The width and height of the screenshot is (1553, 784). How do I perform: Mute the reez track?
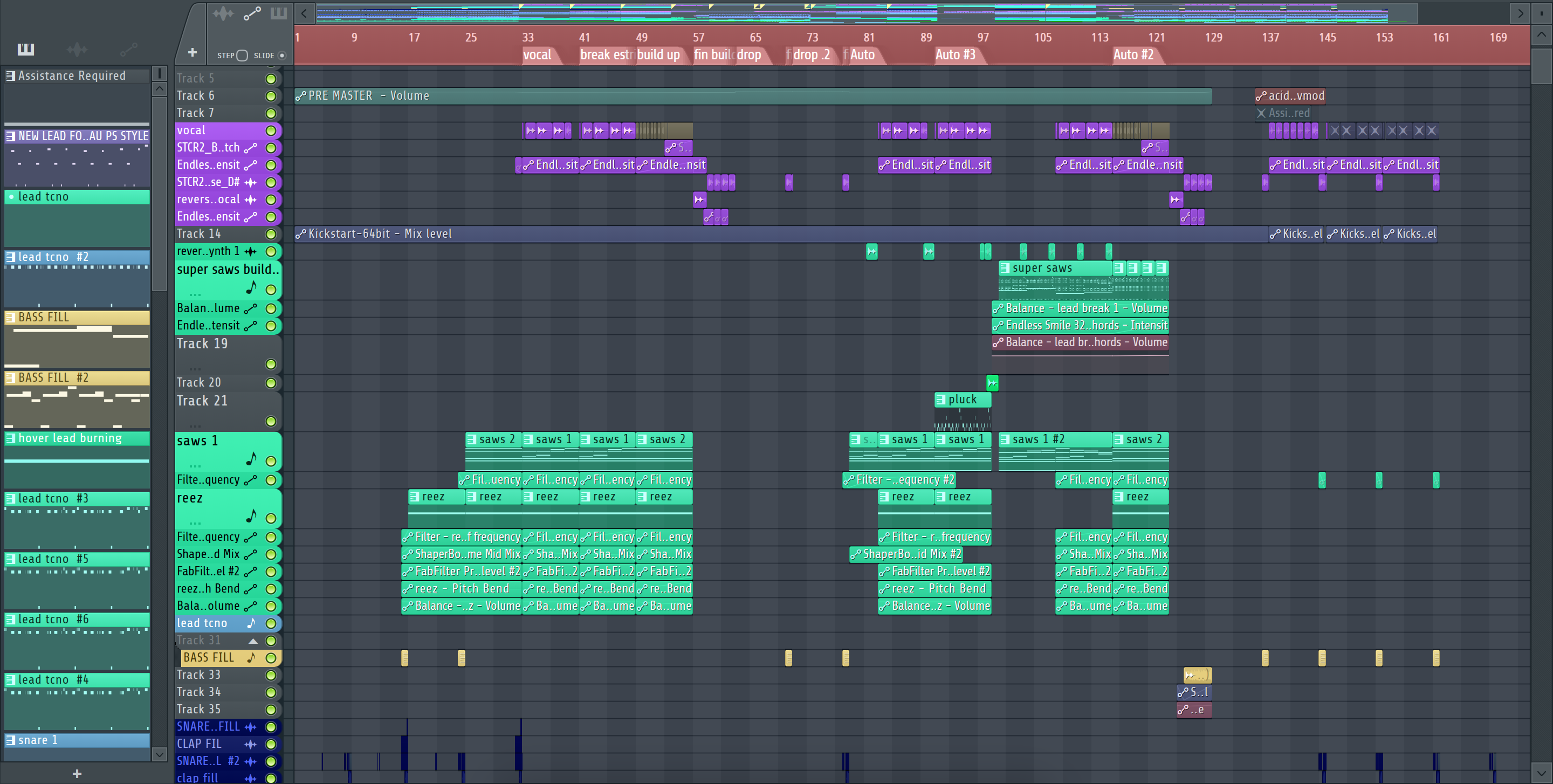pos(271,518)
